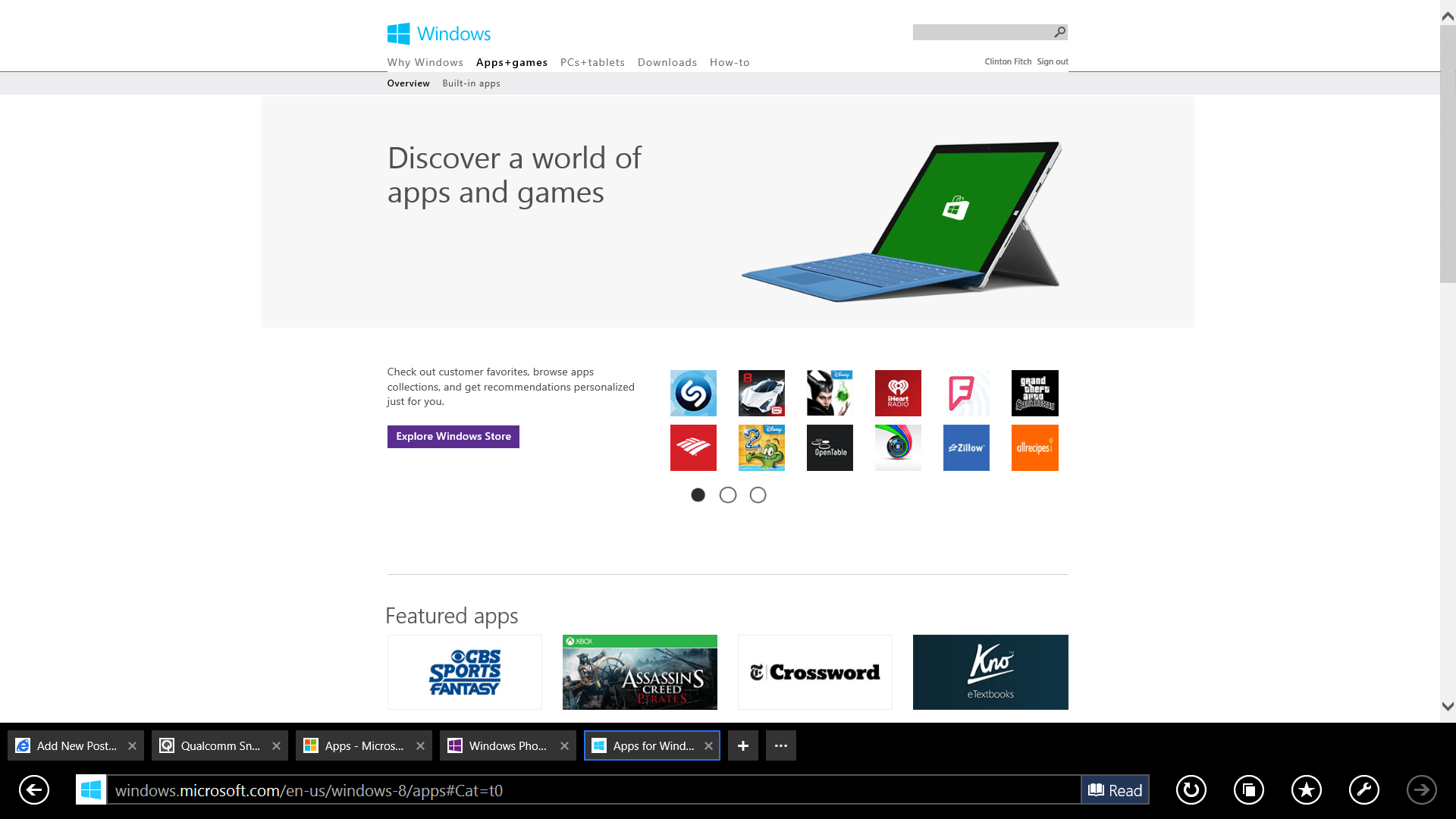Open a new tab with plus button
This screenshot has height=819, width=1456.
click(743, 745)
